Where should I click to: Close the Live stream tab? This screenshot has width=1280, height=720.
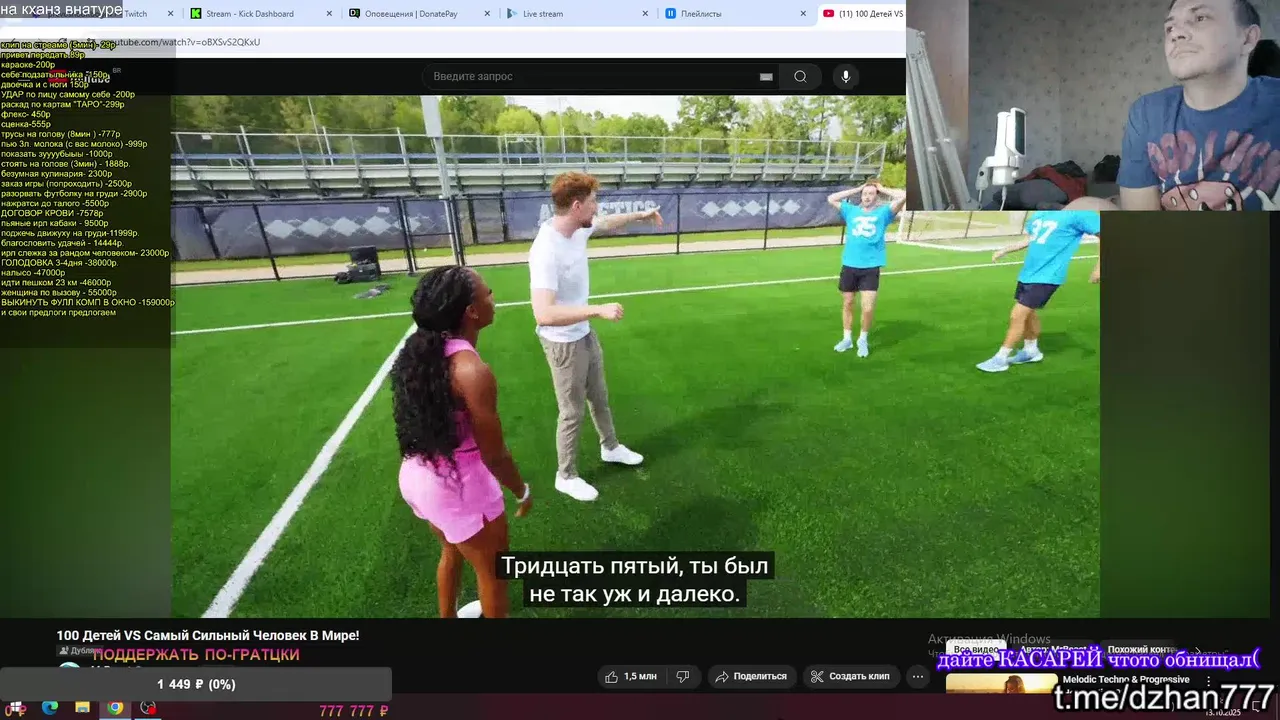(x=645, y=14)
